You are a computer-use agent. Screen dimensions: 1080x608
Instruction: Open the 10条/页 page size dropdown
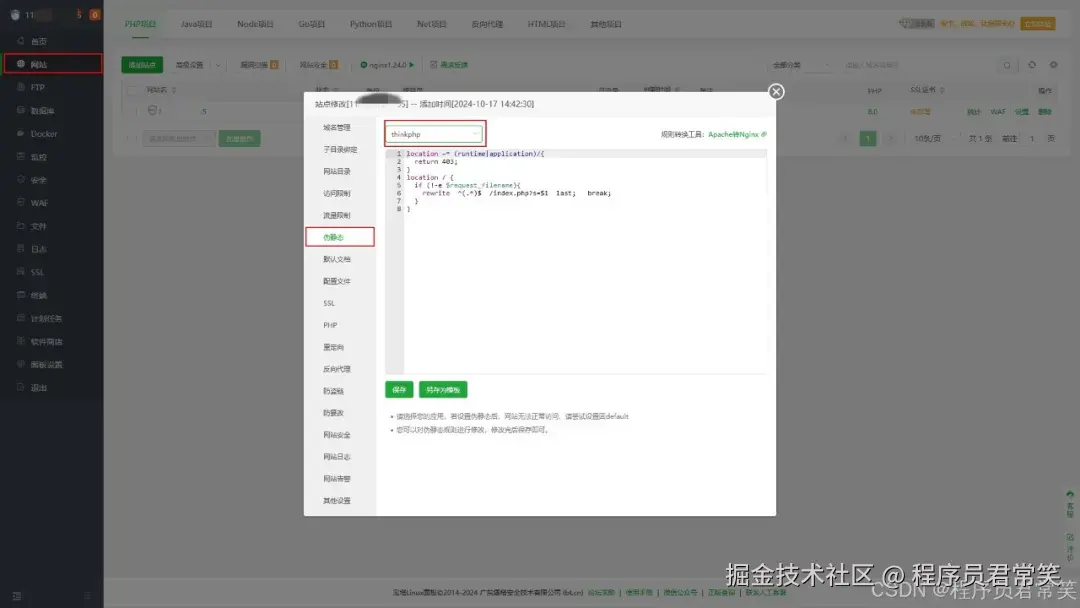pyautogui.click(x=928, y=138)
